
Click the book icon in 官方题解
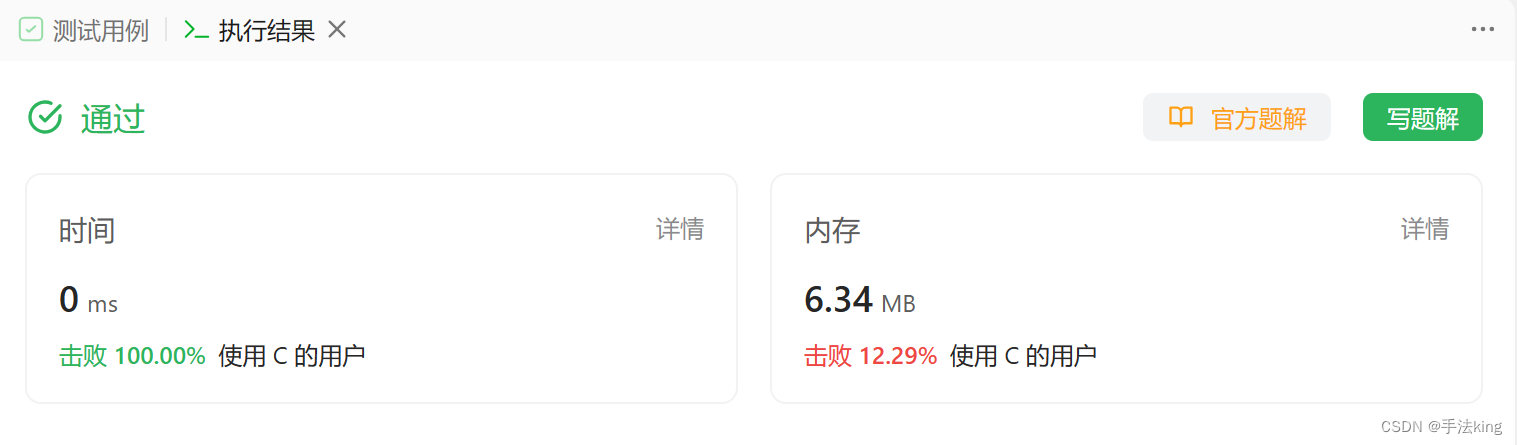tap(1181, 117)
